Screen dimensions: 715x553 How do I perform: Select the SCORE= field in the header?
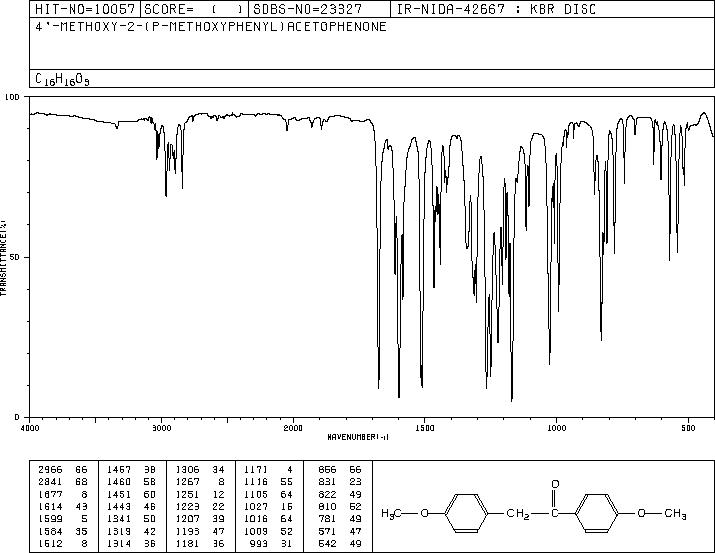click(x=194, y=9)
